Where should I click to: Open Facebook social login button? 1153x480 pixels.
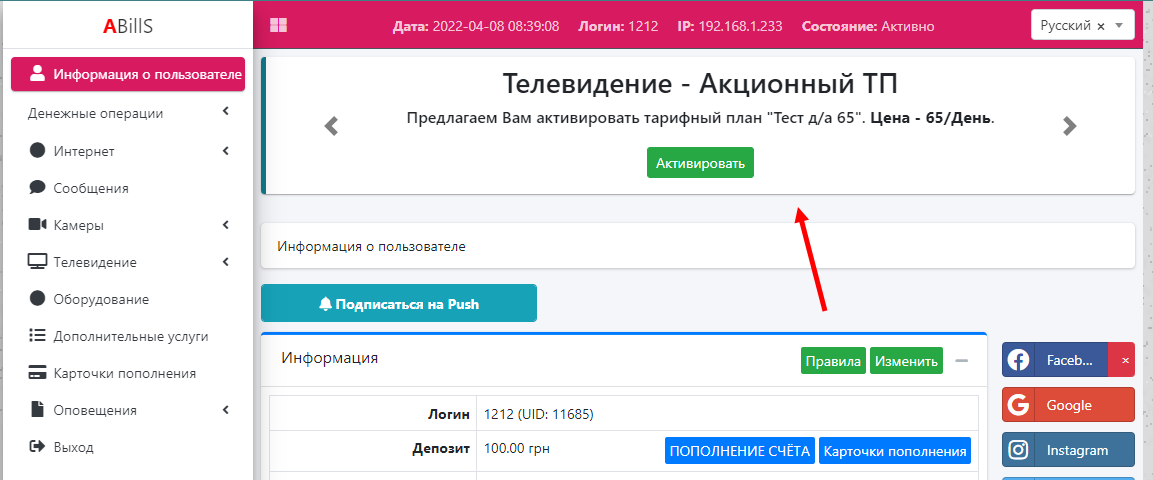[1055, 360]
